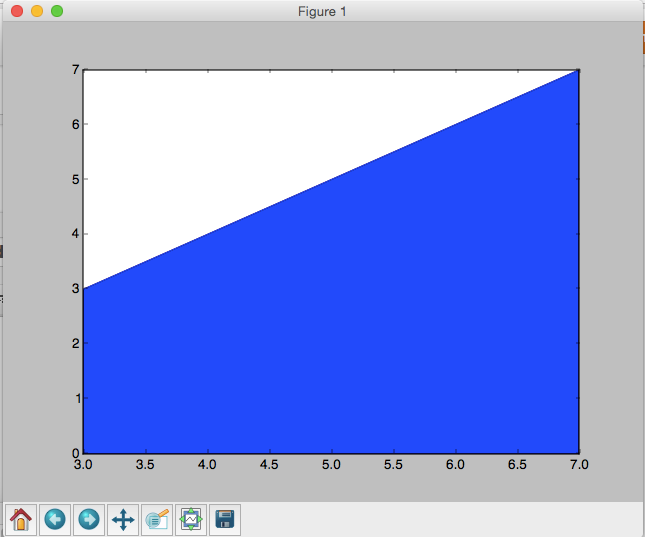Click x-axis tick label 5.5

(393, 465)
